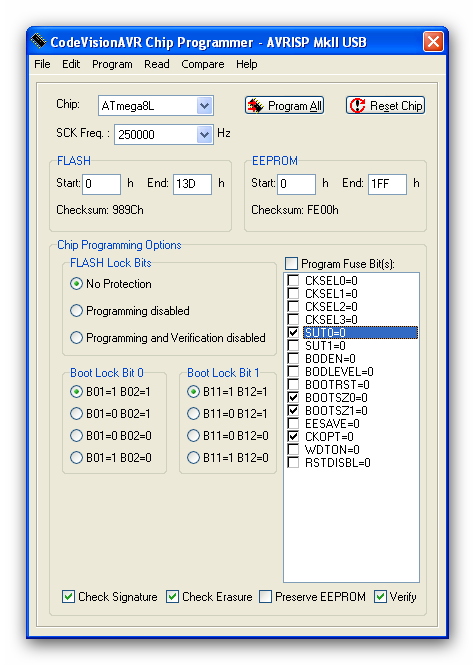This screenshot has width=475, height=665.
Task: Uncheck the BOOTSZ1=0 fuse bit
Action: (293, 411)
